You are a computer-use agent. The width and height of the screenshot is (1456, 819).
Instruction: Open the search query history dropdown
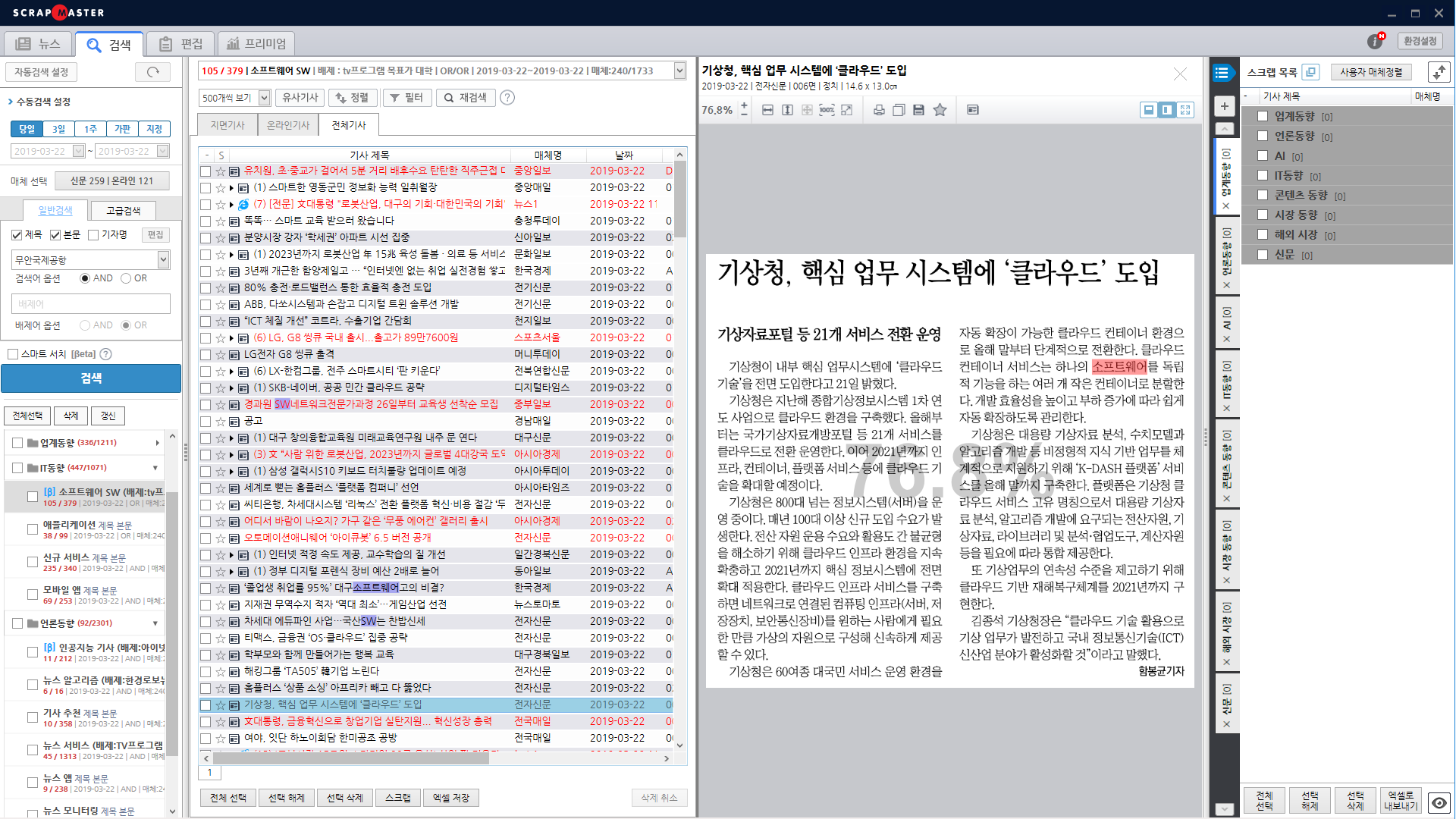[x=681, y=70]
